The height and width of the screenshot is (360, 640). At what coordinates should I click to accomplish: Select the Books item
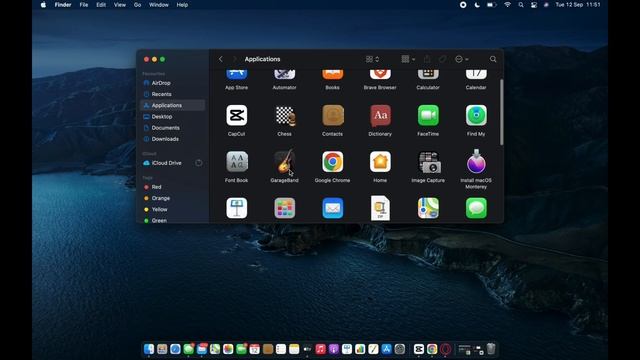point(333,80)
